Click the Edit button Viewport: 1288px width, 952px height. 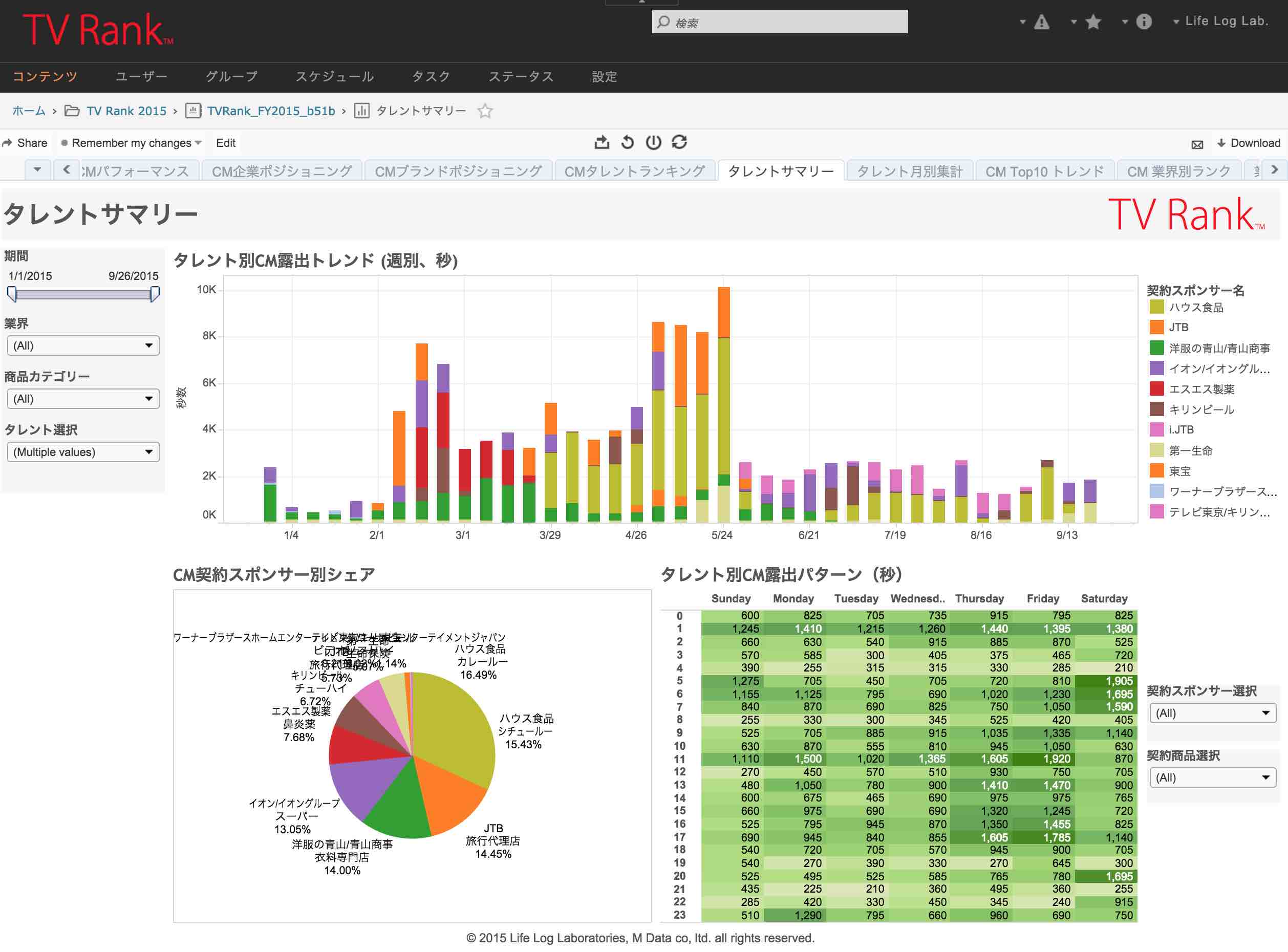pos(226,143)
